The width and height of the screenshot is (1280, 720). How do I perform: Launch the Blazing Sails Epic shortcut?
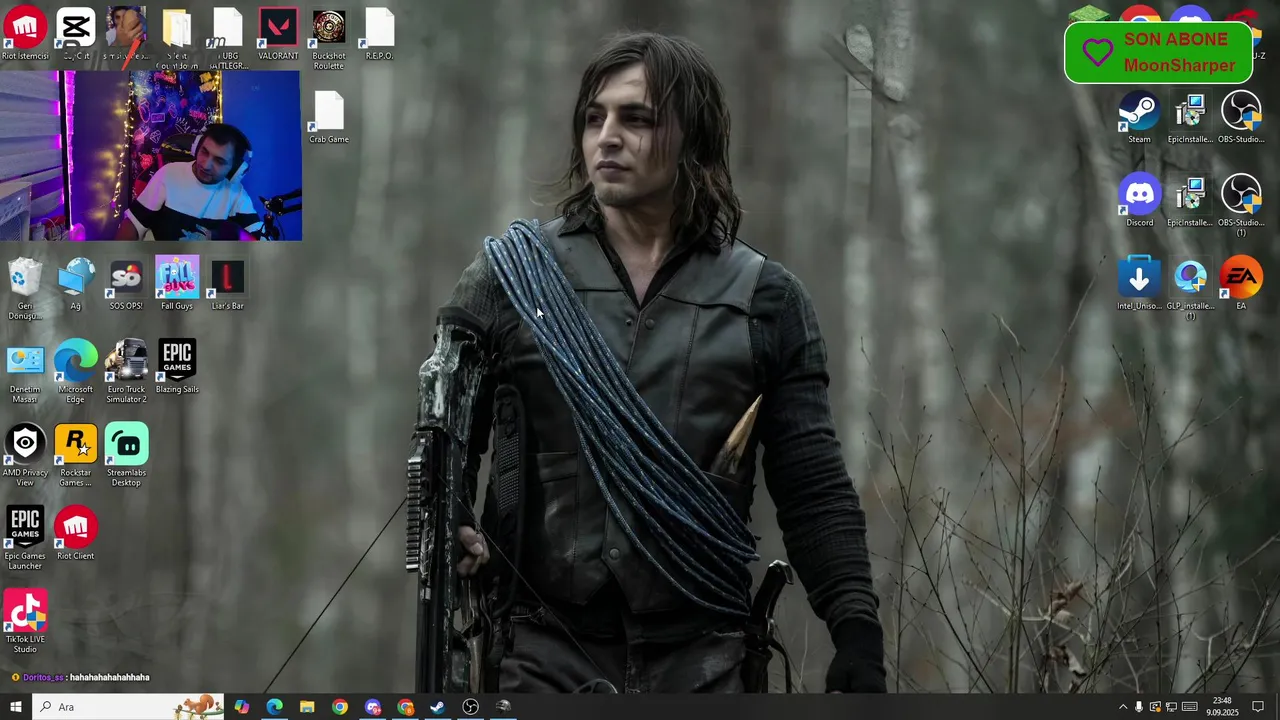click(x=177, y=368)
